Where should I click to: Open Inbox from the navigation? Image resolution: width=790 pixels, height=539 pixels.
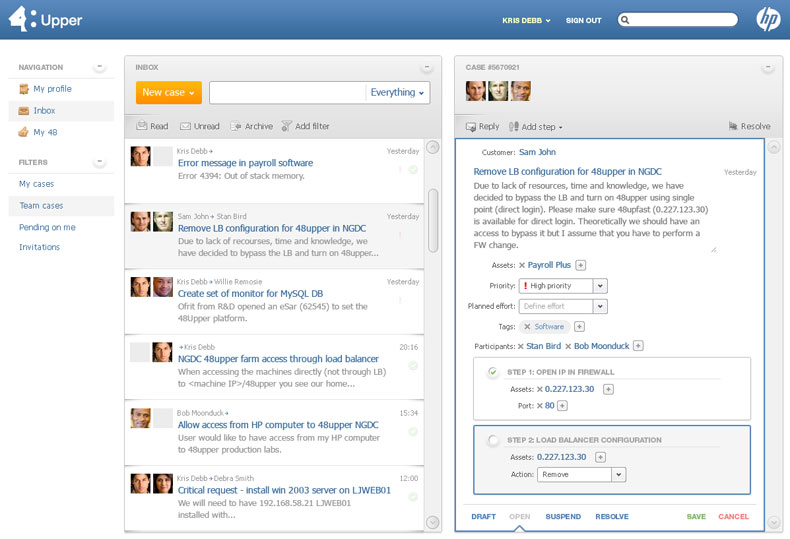click(x=44, y=110)
